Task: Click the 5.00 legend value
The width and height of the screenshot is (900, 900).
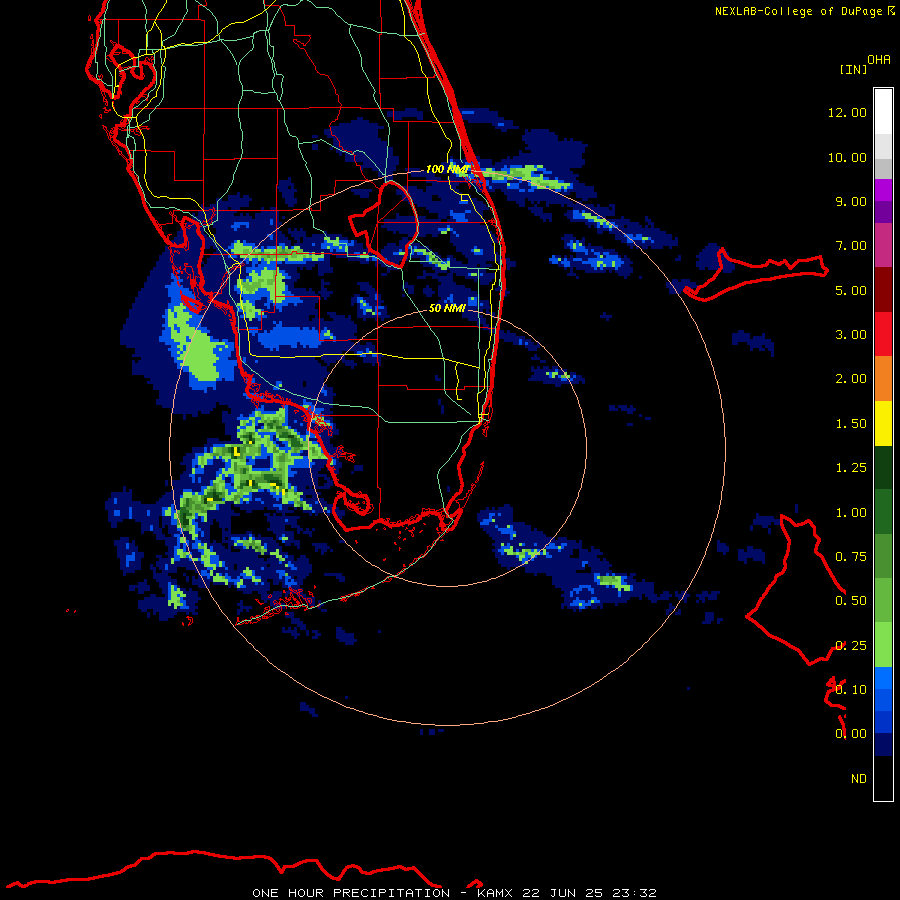Action: [x=851, y=290]
